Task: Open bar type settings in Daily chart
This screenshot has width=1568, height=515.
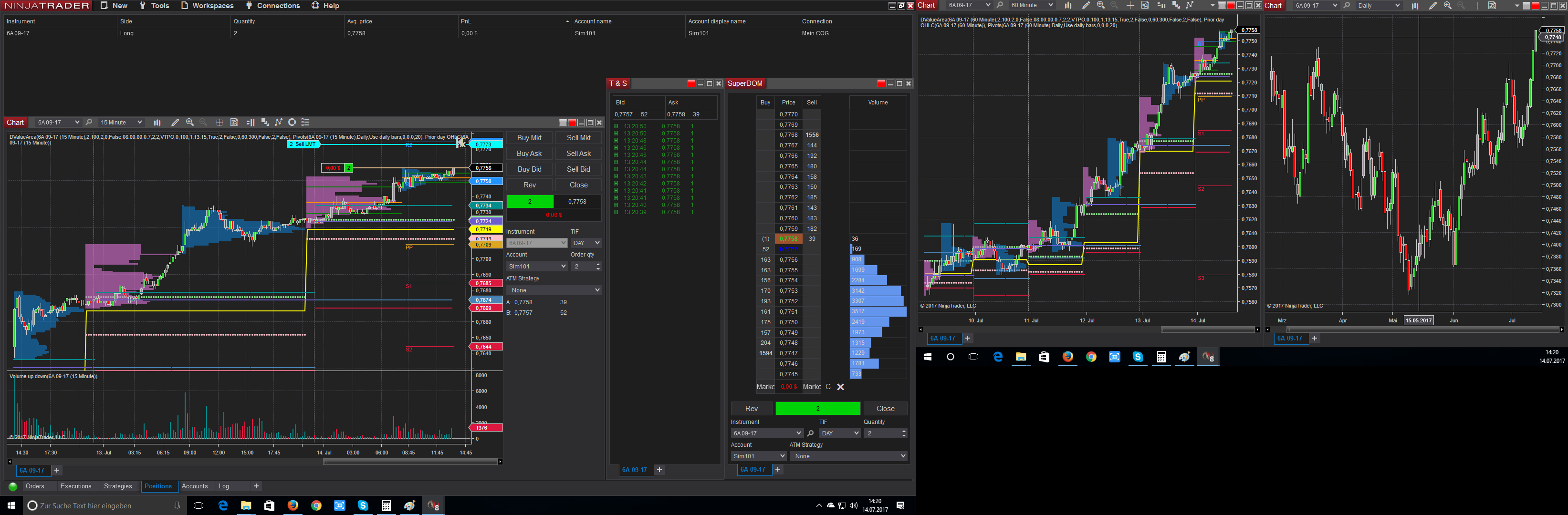Action: pos(1415,5)
